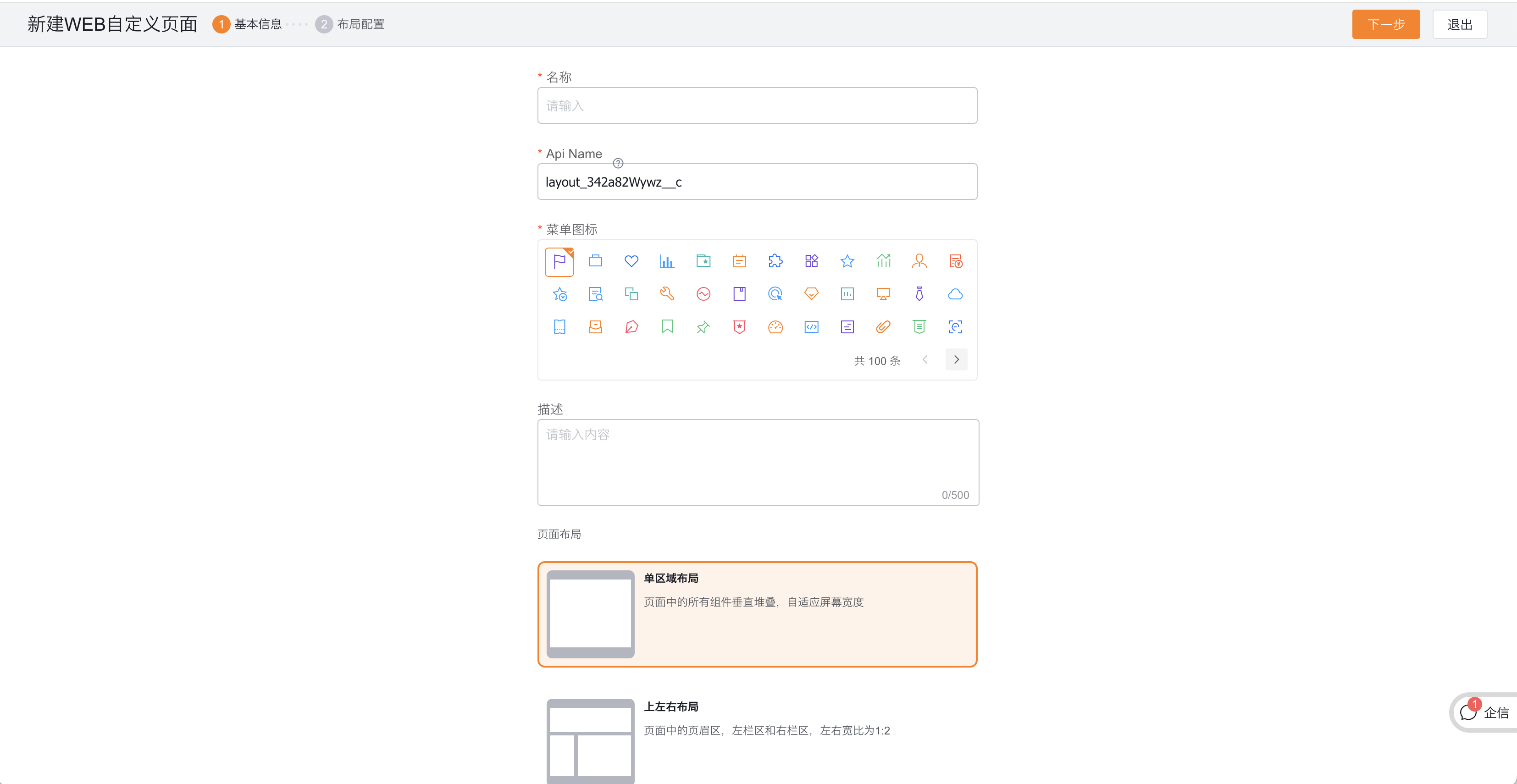Pick the blue heart menu icon

pos(631,261)
